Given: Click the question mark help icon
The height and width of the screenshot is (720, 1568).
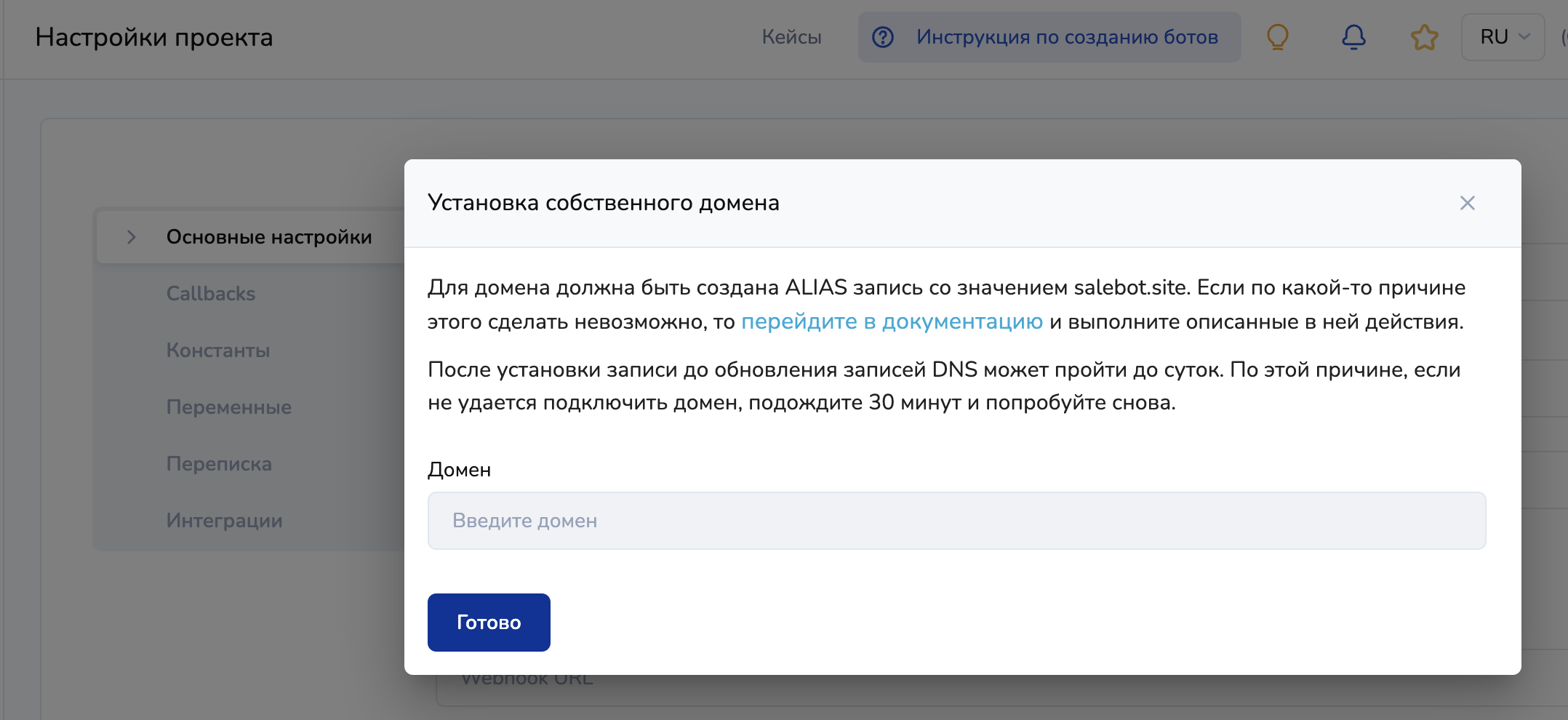Looking at the screenshot, I should [883, 37].
